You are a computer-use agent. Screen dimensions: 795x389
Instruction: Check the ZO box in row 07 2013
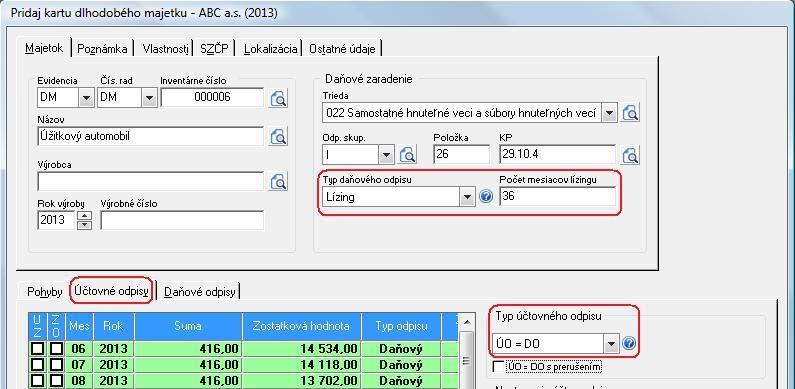[55, 365]
